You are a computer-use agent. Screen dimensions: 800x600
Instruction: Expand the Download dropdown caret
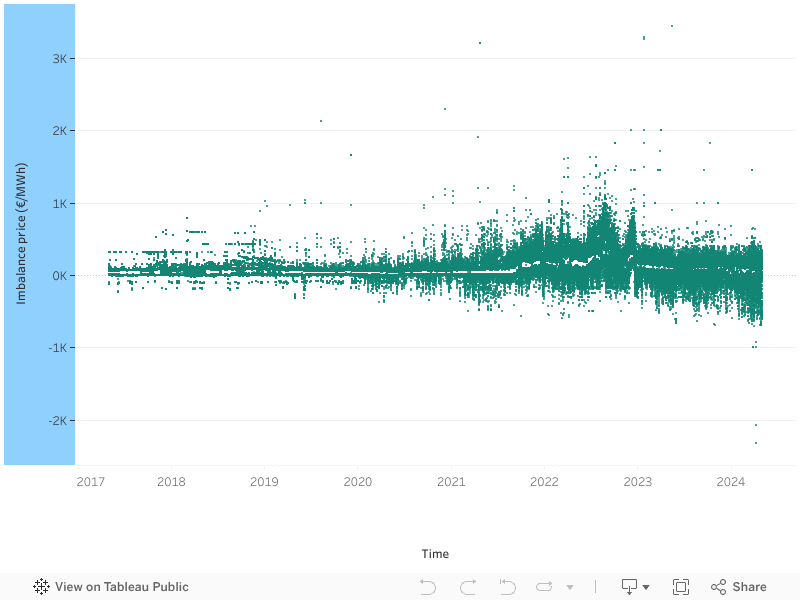(646, 587)
